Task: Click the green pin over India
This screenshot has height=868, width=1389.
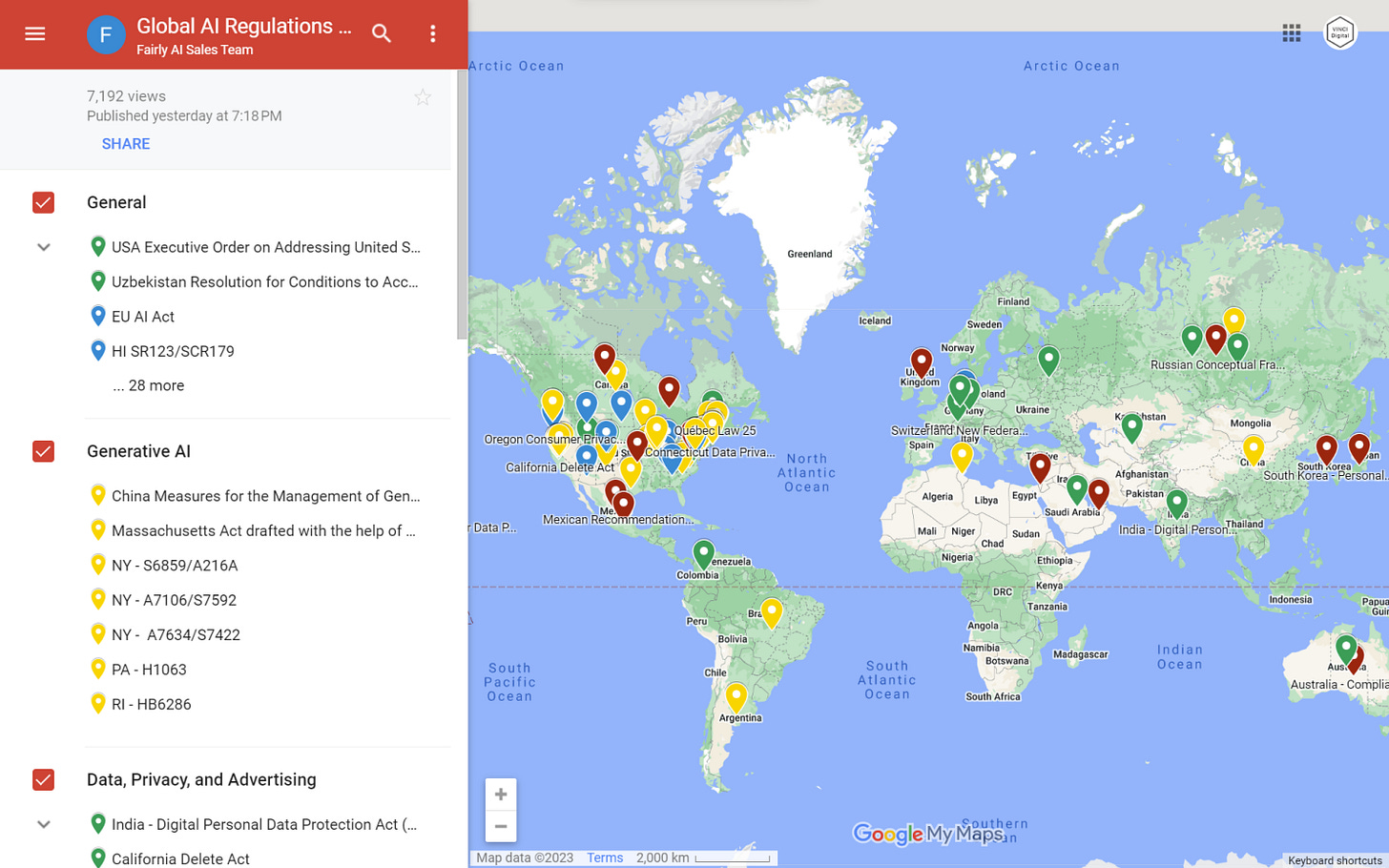Action: [1176, 505]
